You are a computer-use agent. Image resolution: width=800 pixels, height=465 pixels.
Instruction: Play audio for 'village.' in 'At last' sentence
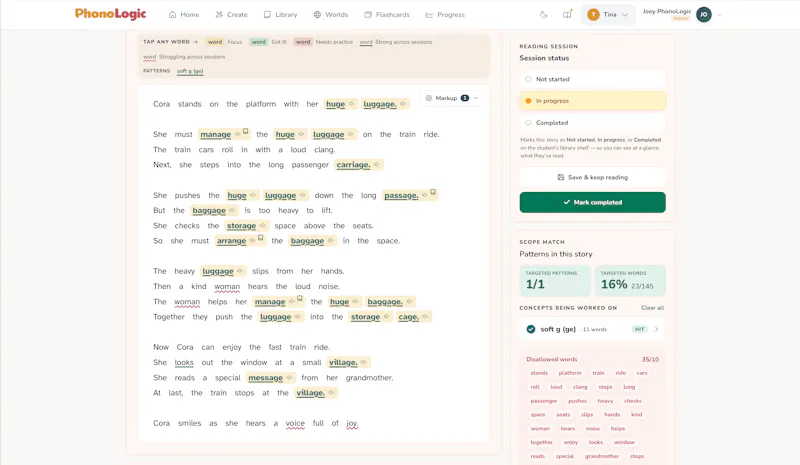(x=331, y=393)
